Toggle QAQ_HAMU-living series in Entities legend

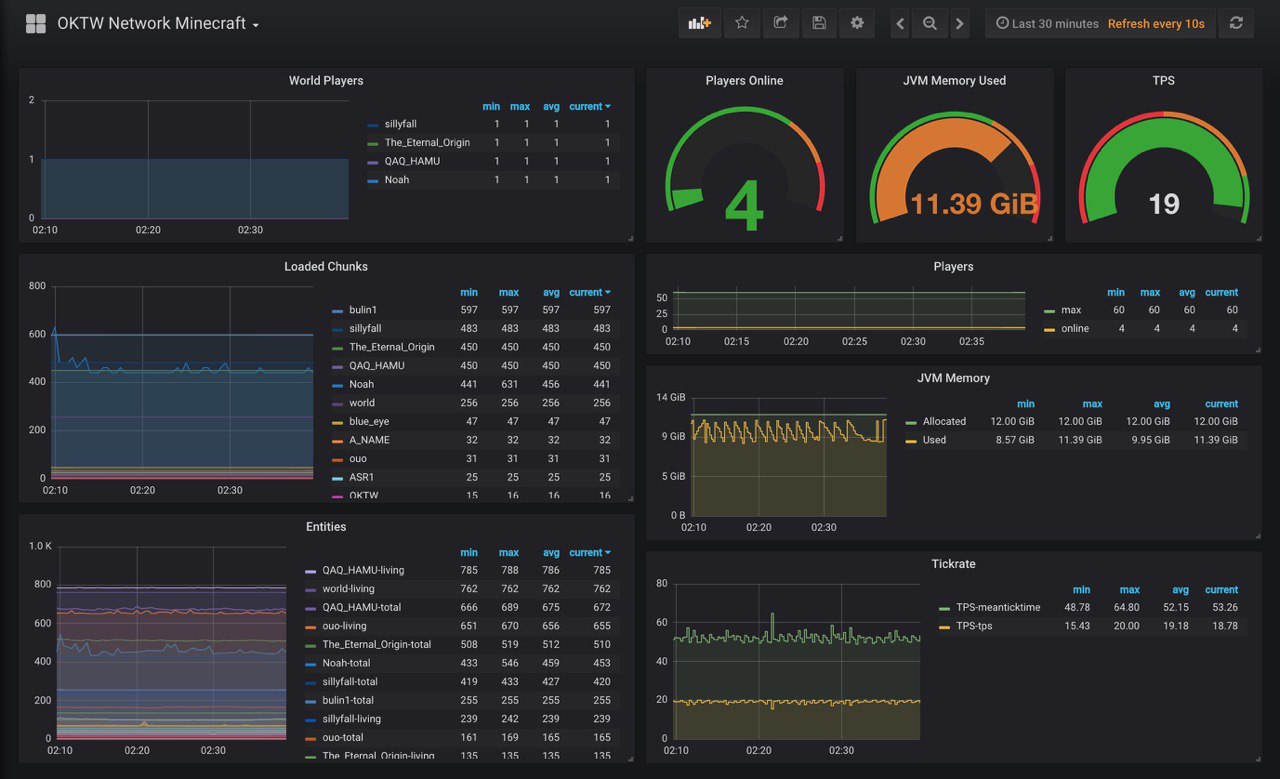(363, 570)
